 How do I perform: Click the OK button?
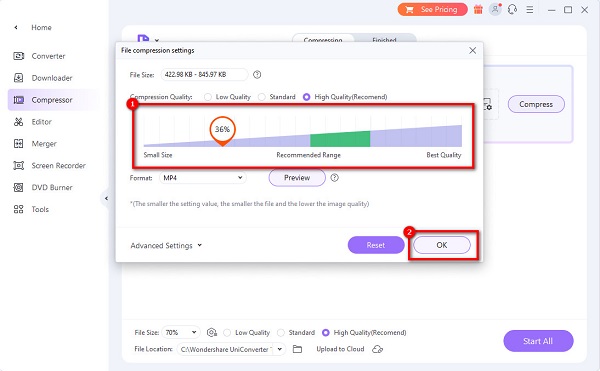[x=442, y=245]
